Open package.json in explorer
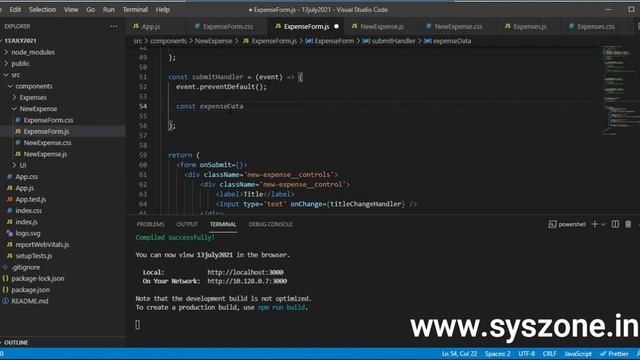Image resolution: width=640 pixels, height=360 pixels. [31, 290]
